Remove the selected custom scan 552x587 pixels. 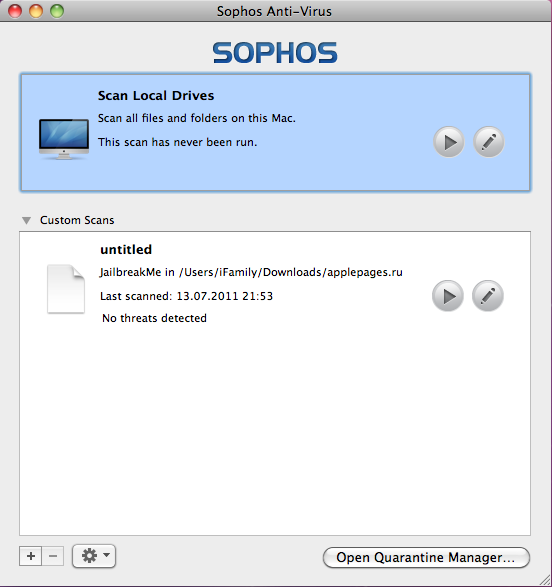53,556
